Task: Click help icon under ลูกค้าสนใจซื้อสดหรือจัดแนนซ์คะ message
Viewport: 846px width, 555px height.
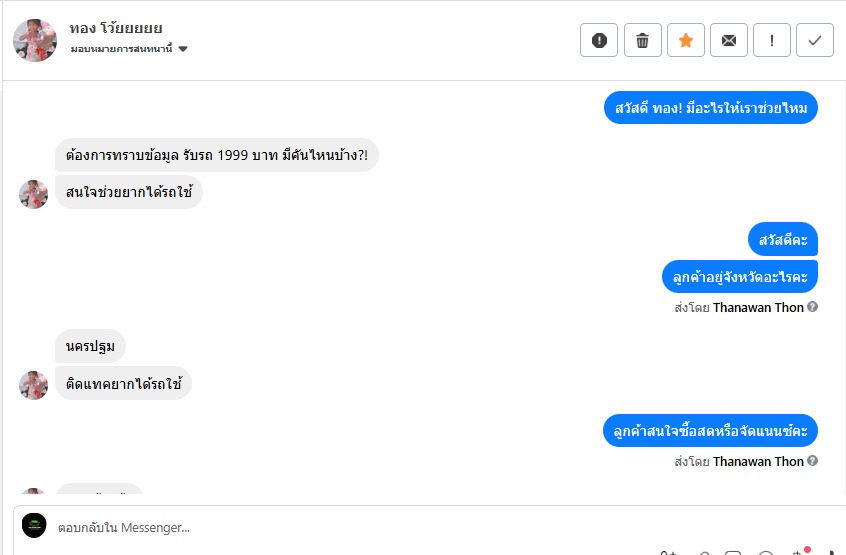Action: click(x=812, y=461)
